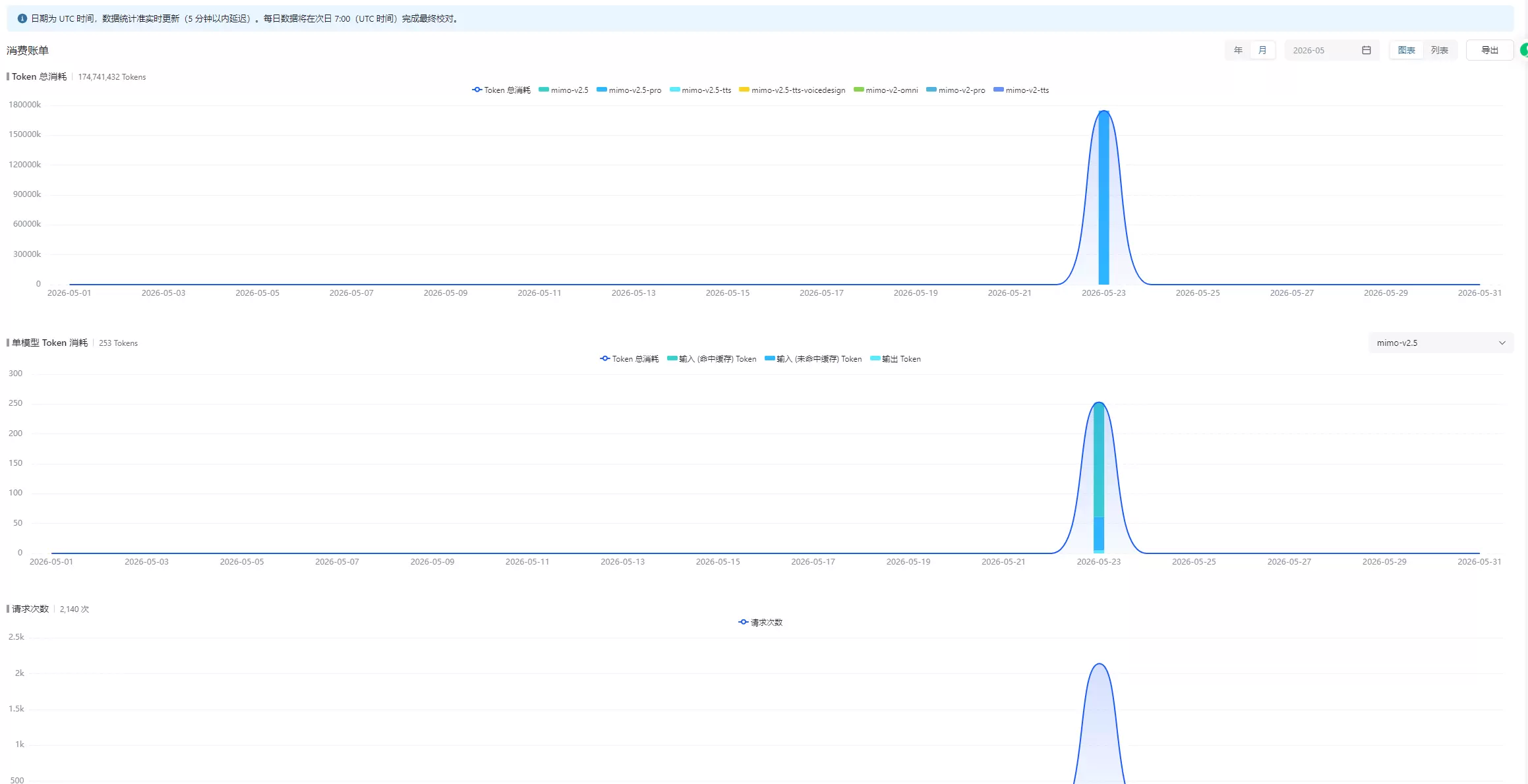Toggle the mimo-v2.5-pro legend series
This screenshot has width=1528, height=784.
click(628, 90)
